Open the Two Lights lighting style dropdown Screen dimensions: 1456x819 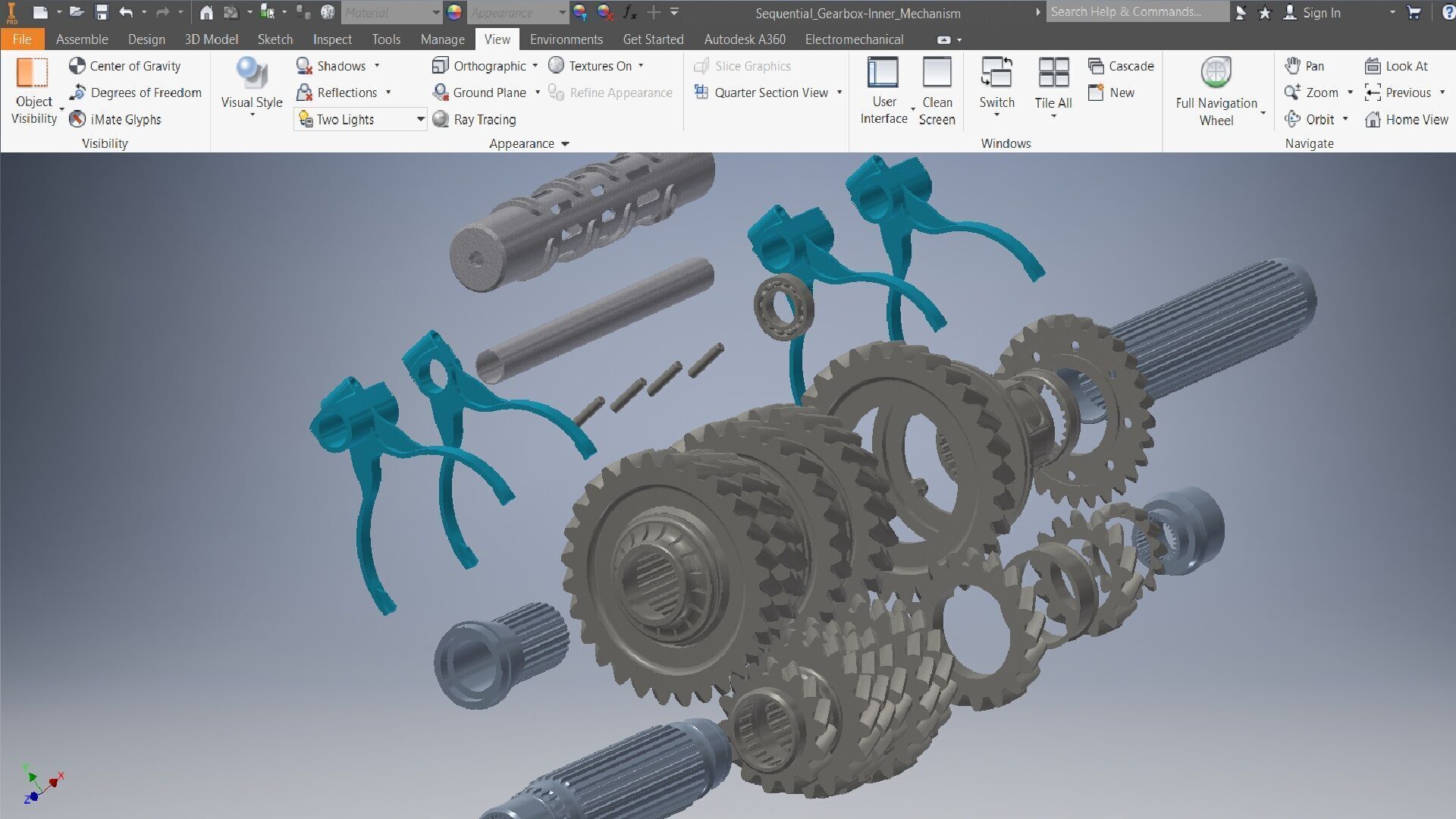point(361,119)
